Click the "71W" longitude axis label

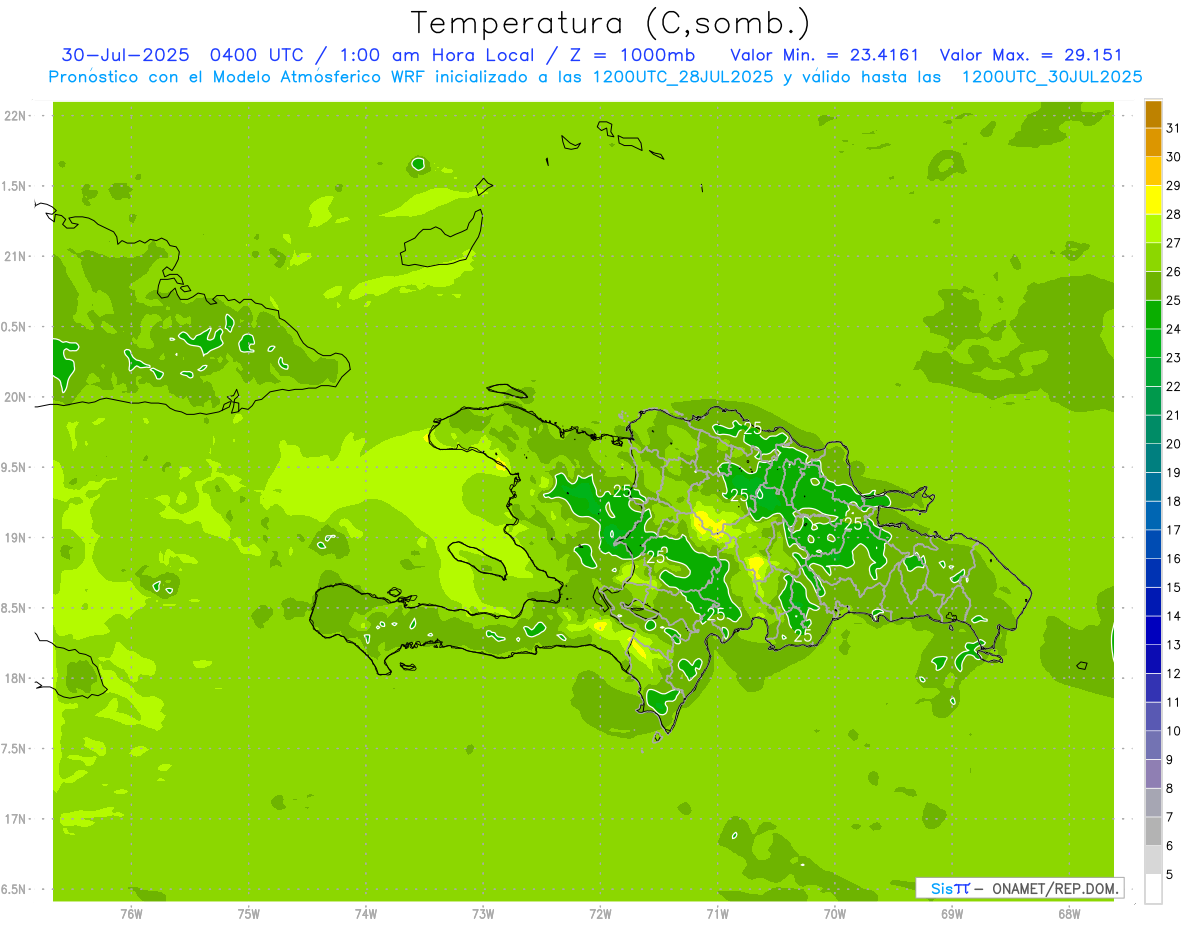click(717, 914)
